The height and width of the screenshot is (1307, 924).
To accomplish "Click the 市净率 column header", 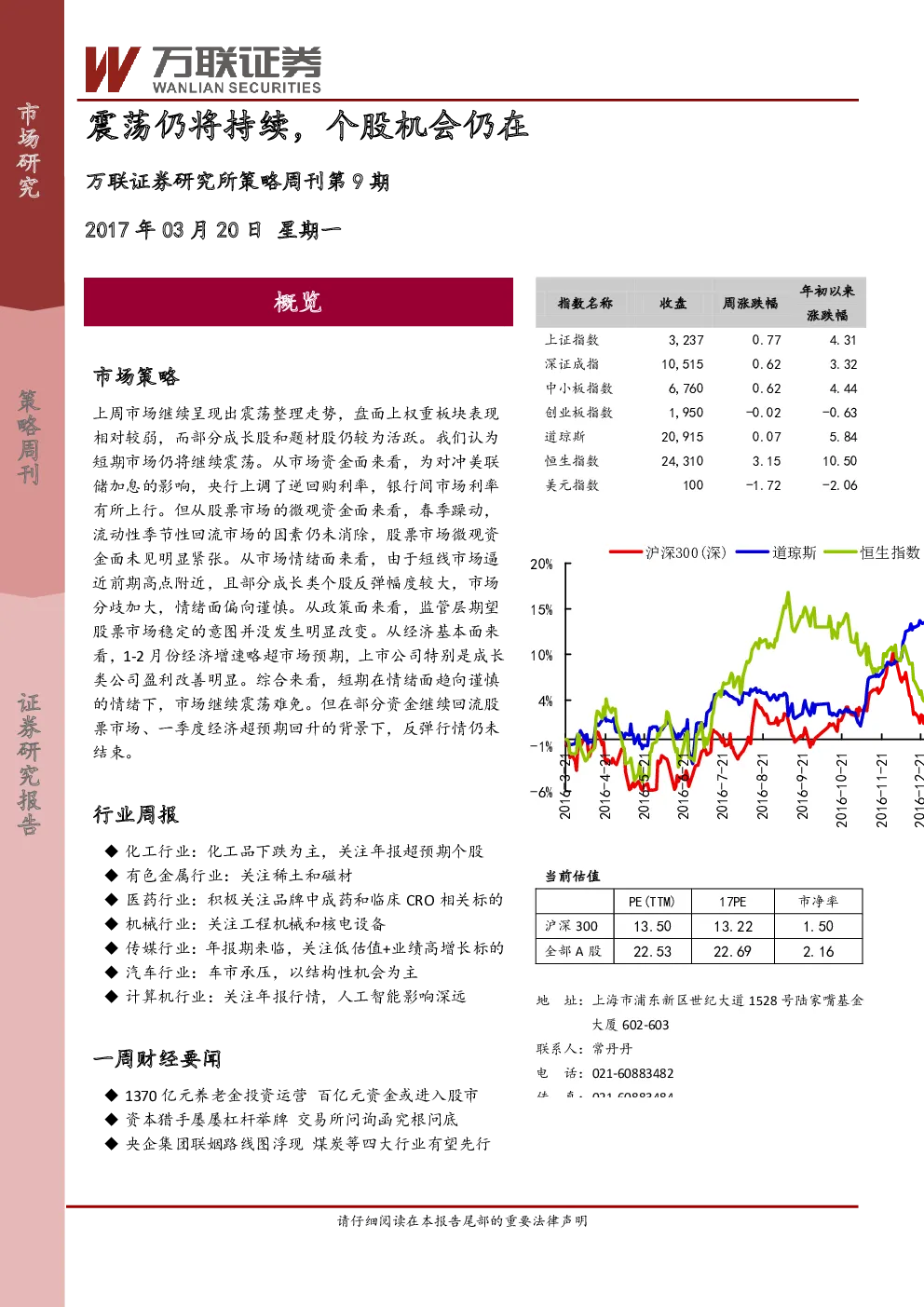I will 818,902.
